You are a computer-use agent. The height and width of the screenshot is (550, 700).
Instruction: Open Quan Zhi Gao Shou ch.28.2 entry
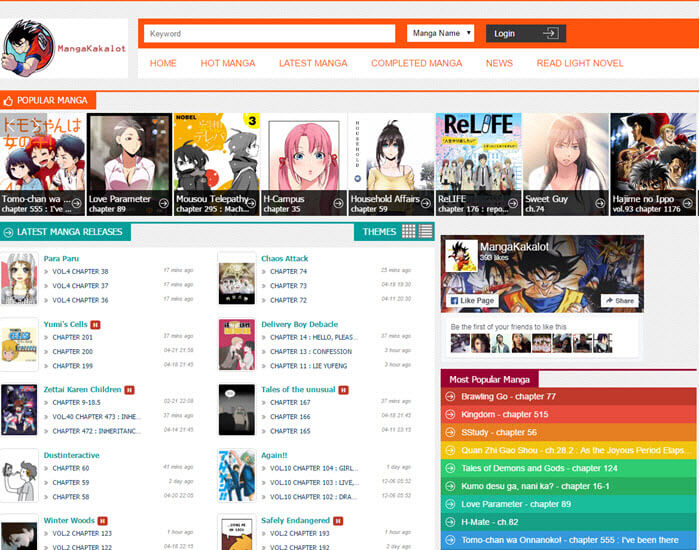pyautogui.click(x=568, y=450)
